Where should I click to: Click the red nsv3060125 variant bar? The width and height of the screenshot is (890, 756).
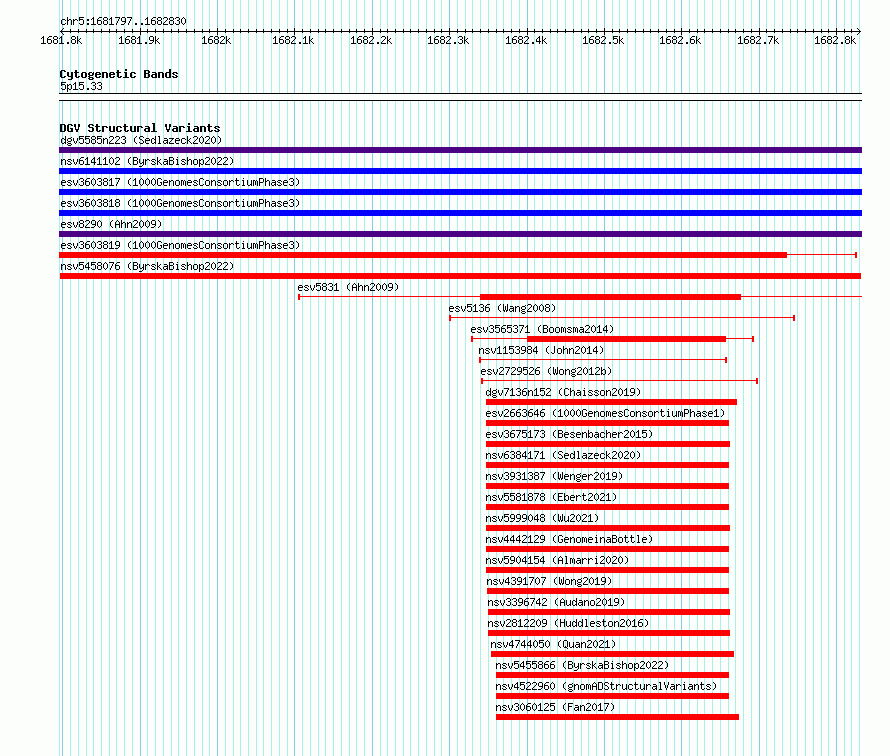coord(618,717)
